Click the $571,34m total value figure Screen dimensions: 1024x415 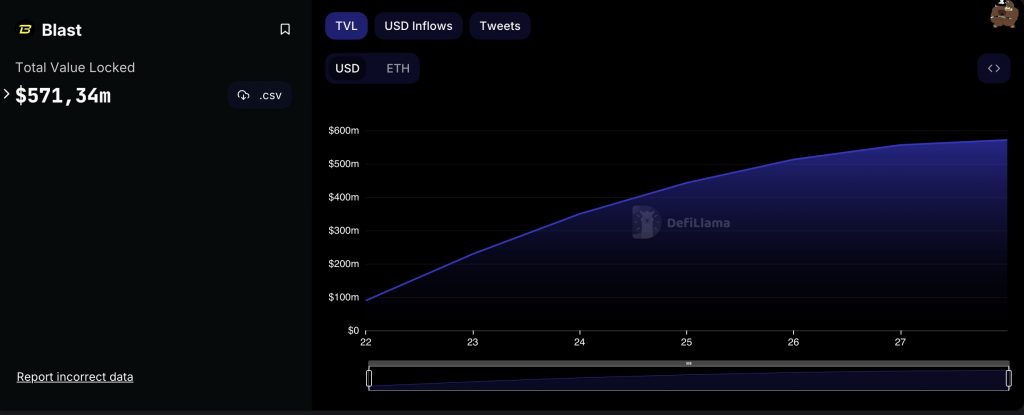63,96
